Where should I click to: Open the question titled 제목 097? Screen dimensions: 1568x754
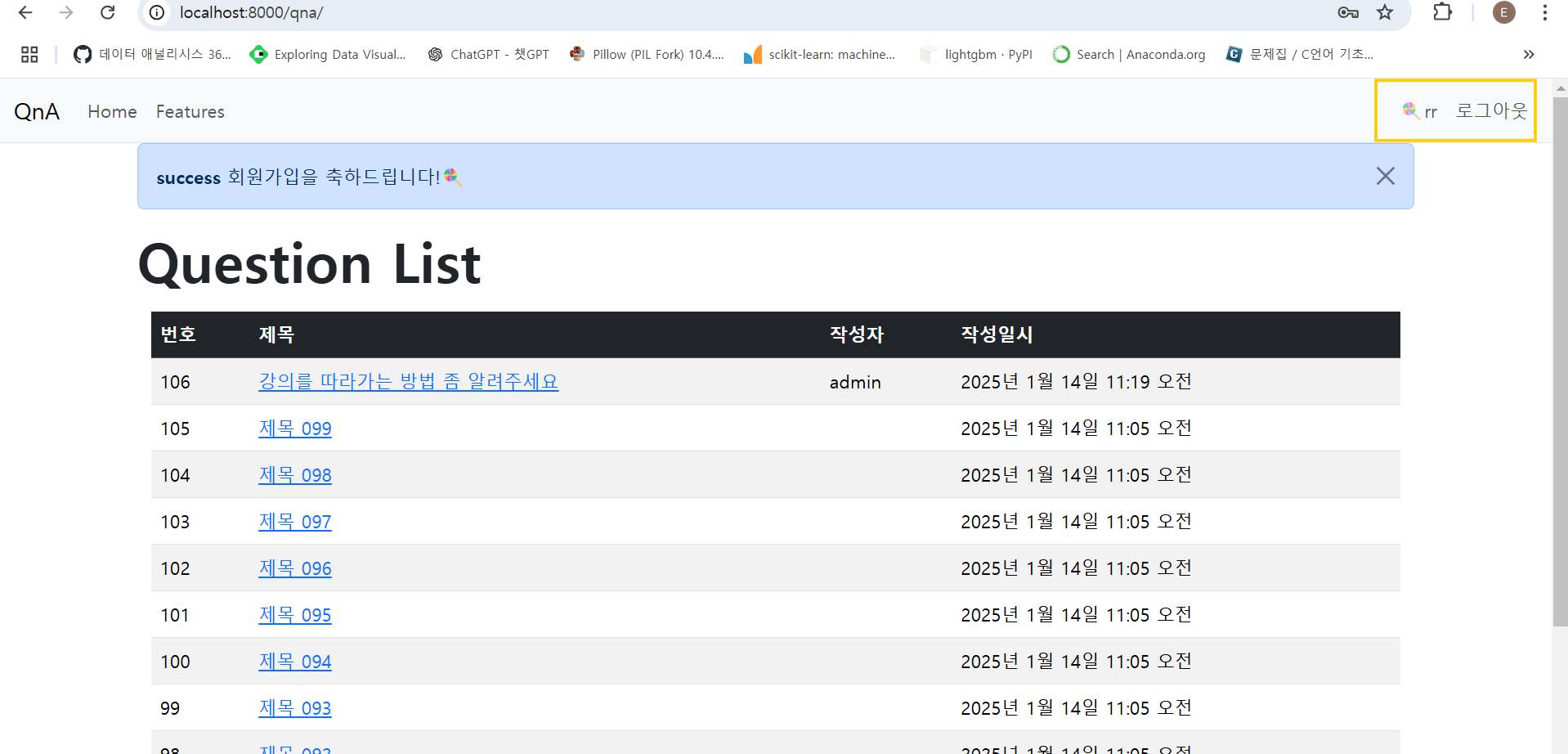click(x=295, y=521)
